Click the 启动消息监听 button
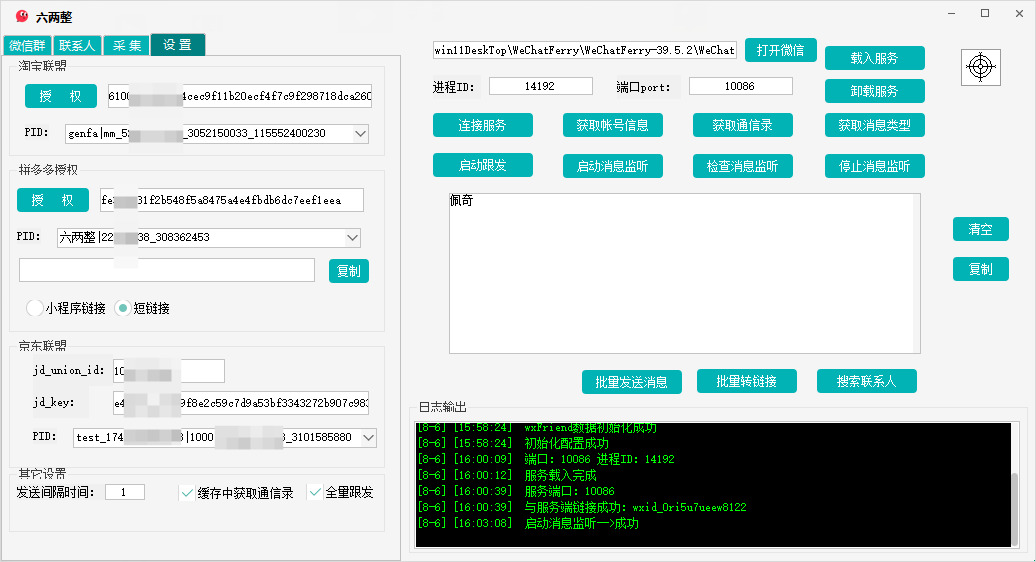 (x=612, y=166)
